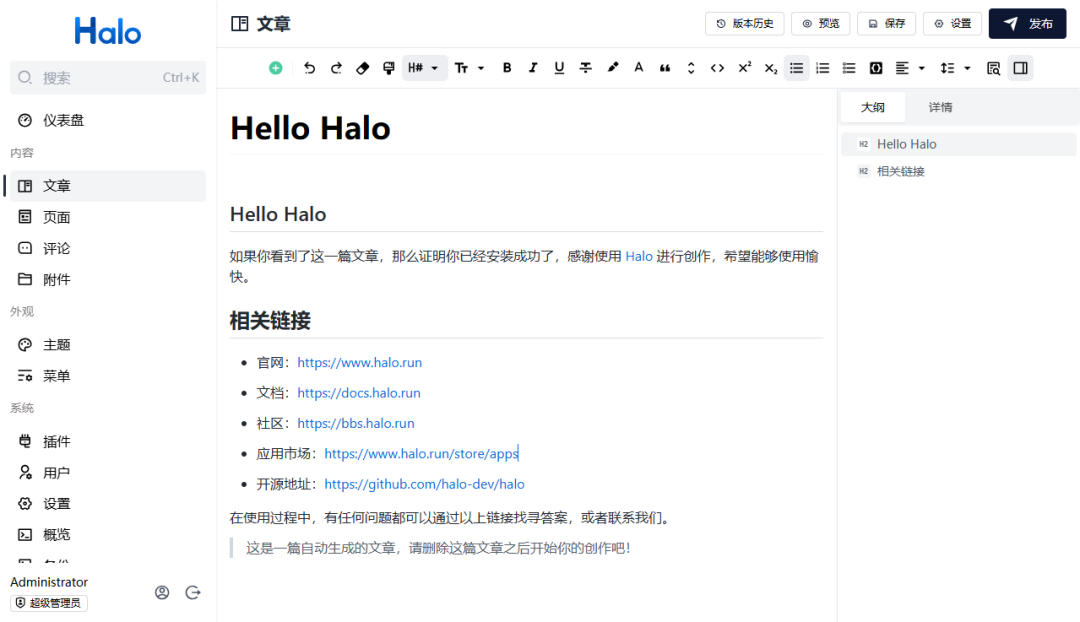Open 附件 attachments in sidebar
Screen dimensions: 1080x622
pos(107,280)
